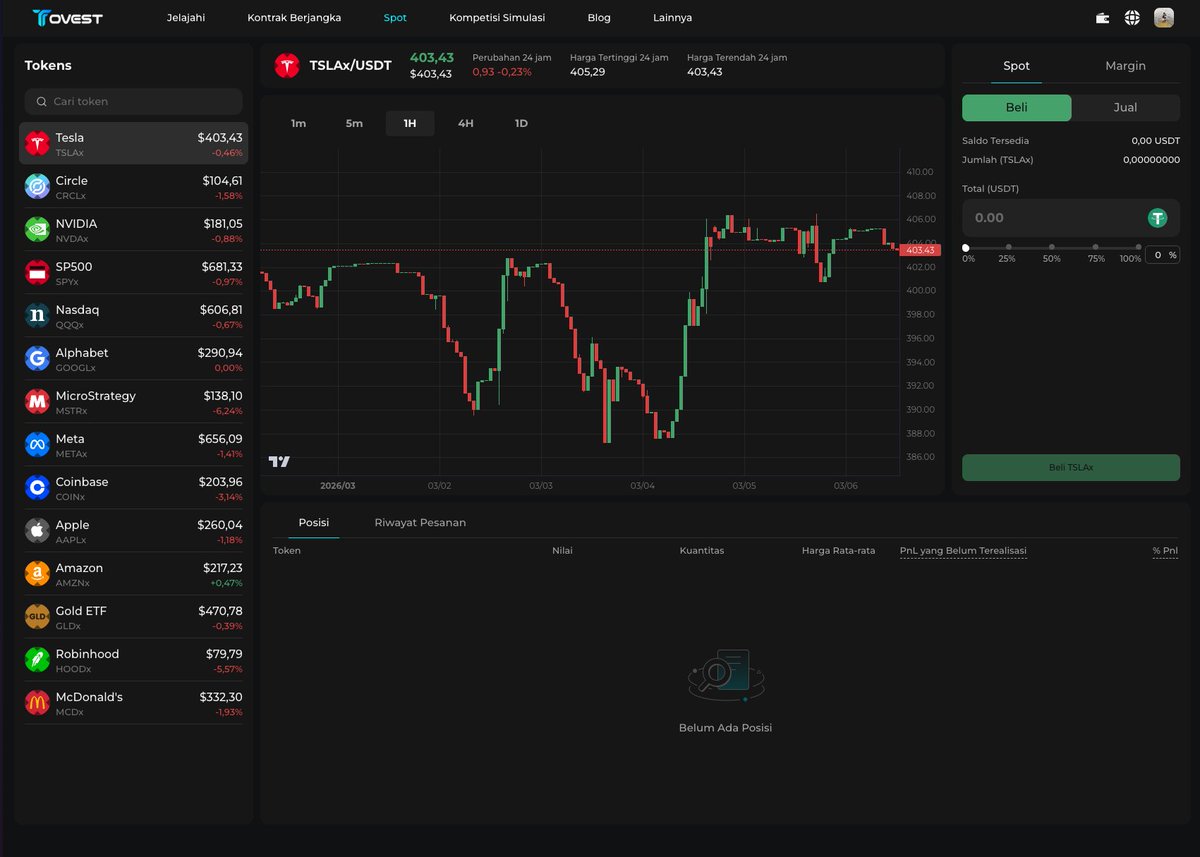
Task: Switch order side to Jual
Action: [1125, 108]
